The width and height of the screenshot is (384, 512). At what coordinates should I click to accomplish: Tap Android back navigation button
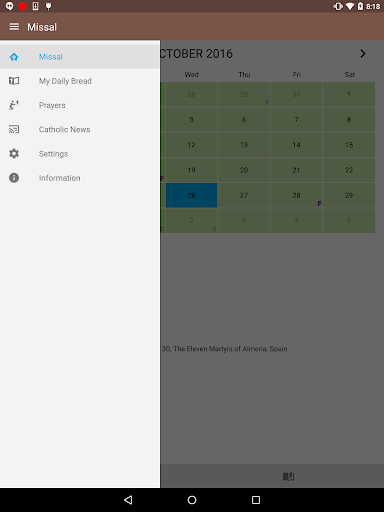(128, 500)
